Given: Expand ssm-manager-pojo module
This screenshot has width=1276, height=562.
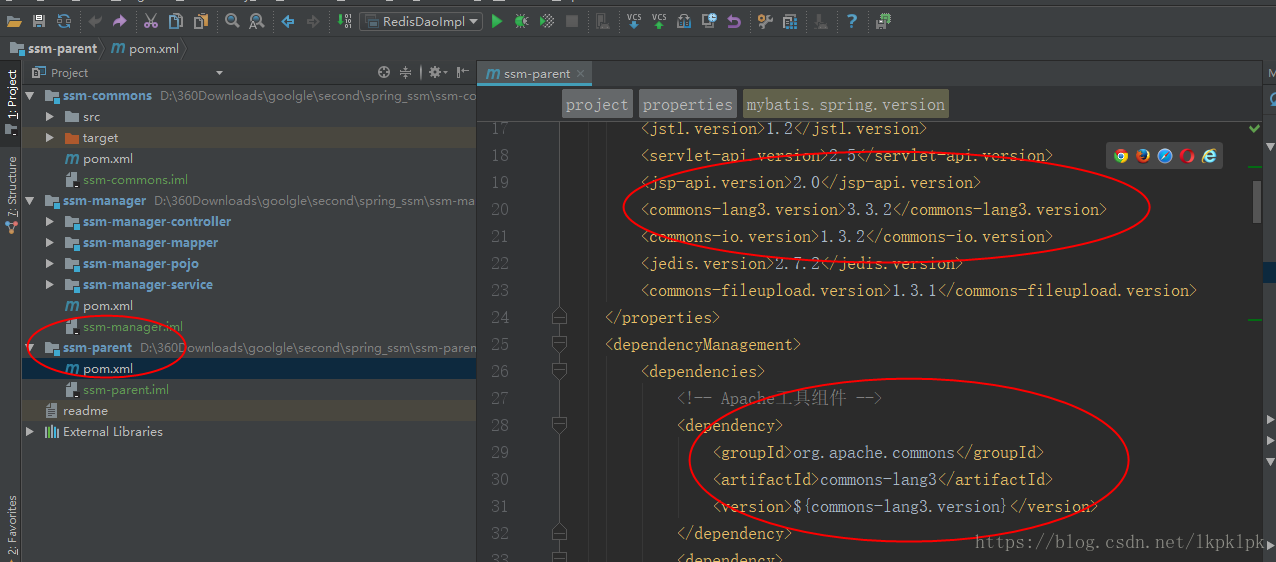Looking at the screenshot, I should [50, 264].
